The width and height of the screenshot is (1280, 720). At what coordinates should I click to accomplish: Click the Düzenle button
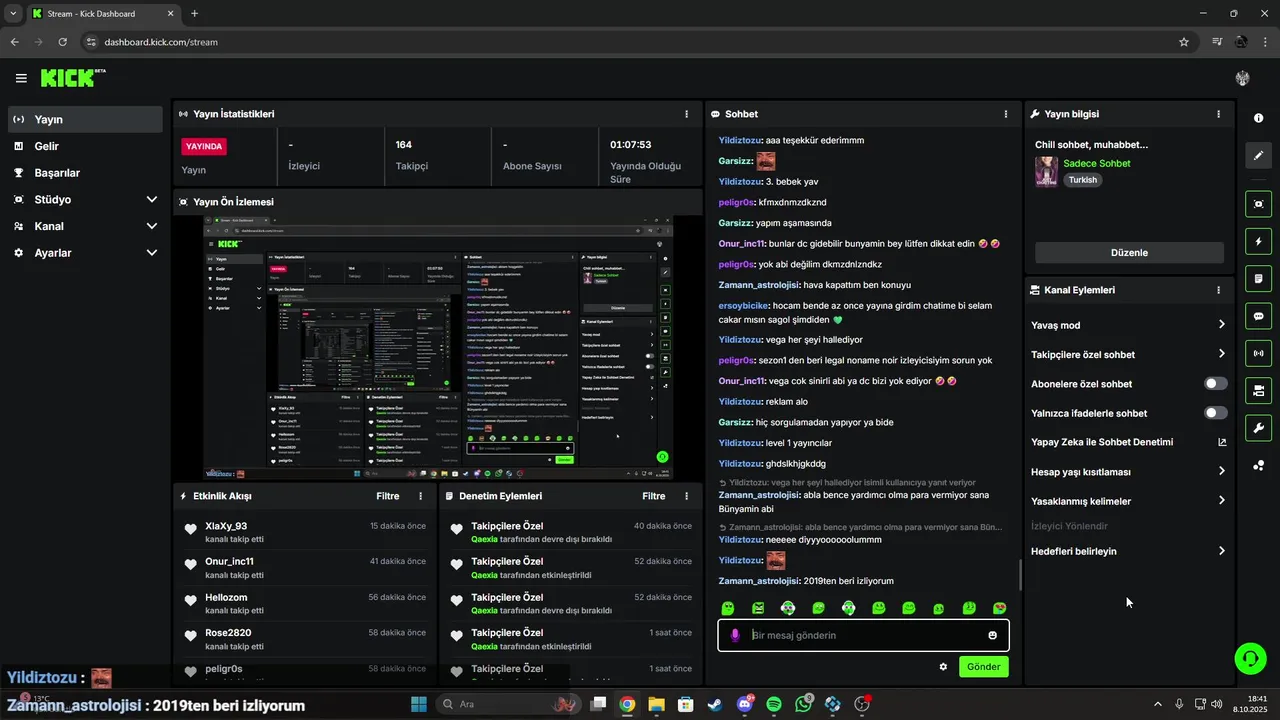point(1129,253)
